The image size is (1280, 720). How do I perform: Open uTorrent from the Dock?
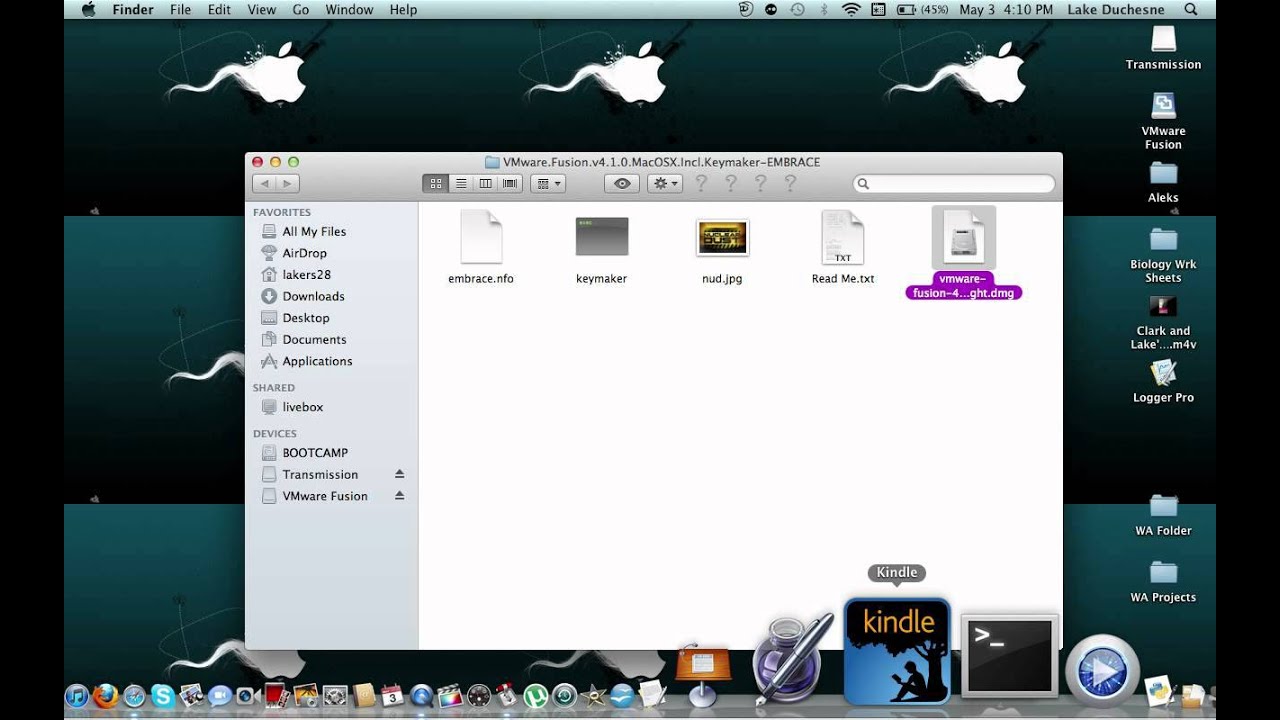pyautogui.click(x=536, y=696)
